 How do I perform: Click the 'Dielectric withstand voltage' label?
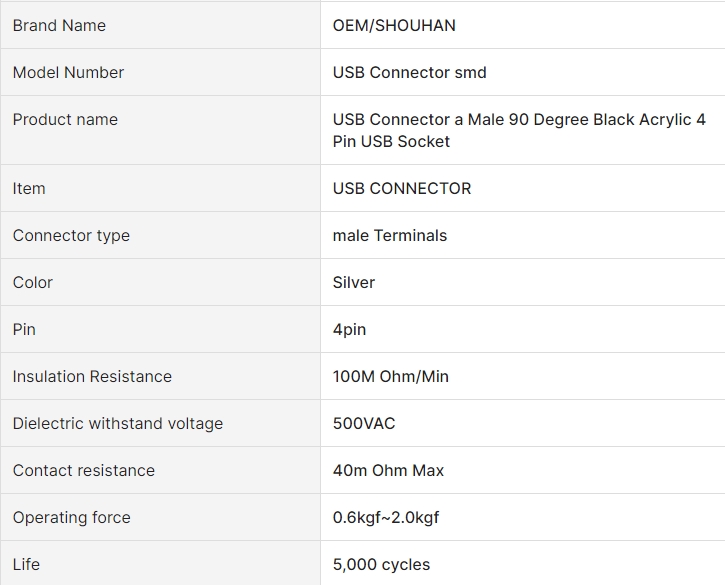click(x=118, y=424)
